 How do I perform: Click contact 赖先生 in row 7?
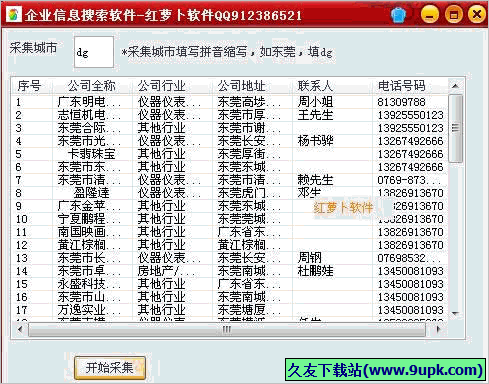tap(315, 180)
